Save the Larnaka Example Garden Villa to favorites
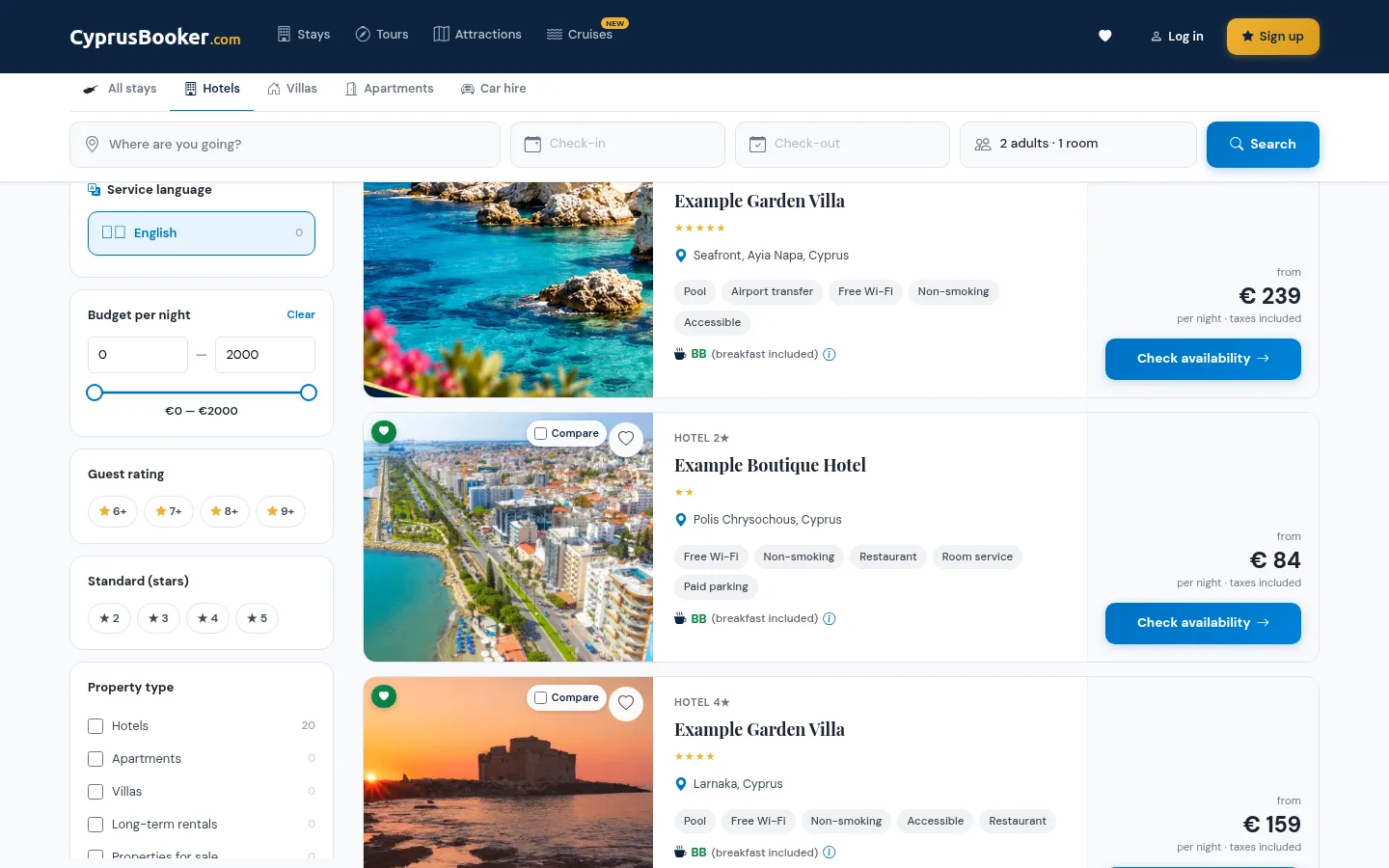Viewport: 1389px width, 868px height. 626,702
